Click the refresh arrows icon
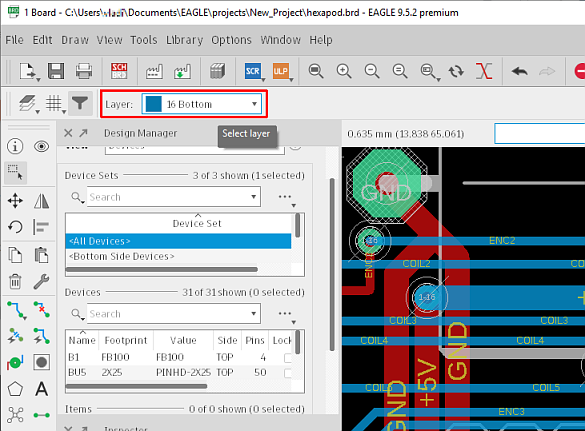The image size is (585, 431). tap(456, 71)
